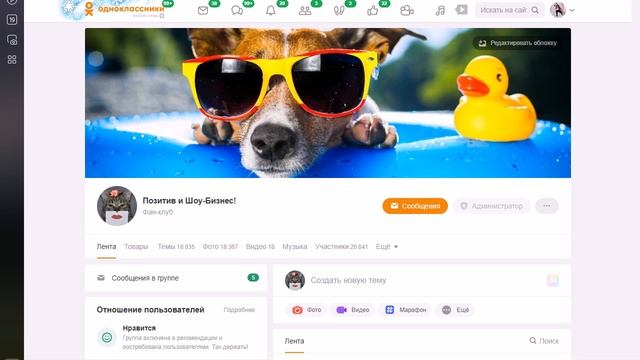Open the hobbies icon in top bar
640x360 pixels.
[x=407, y=11]
